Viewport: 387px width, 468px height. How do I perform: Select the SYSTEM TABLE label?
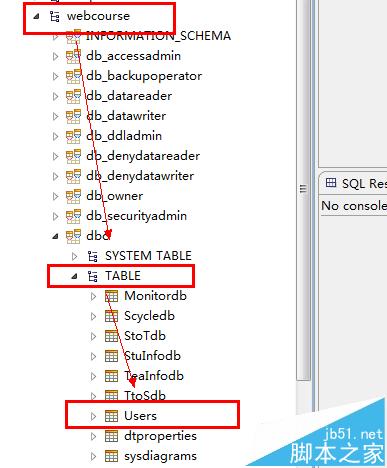pos(148,256)
